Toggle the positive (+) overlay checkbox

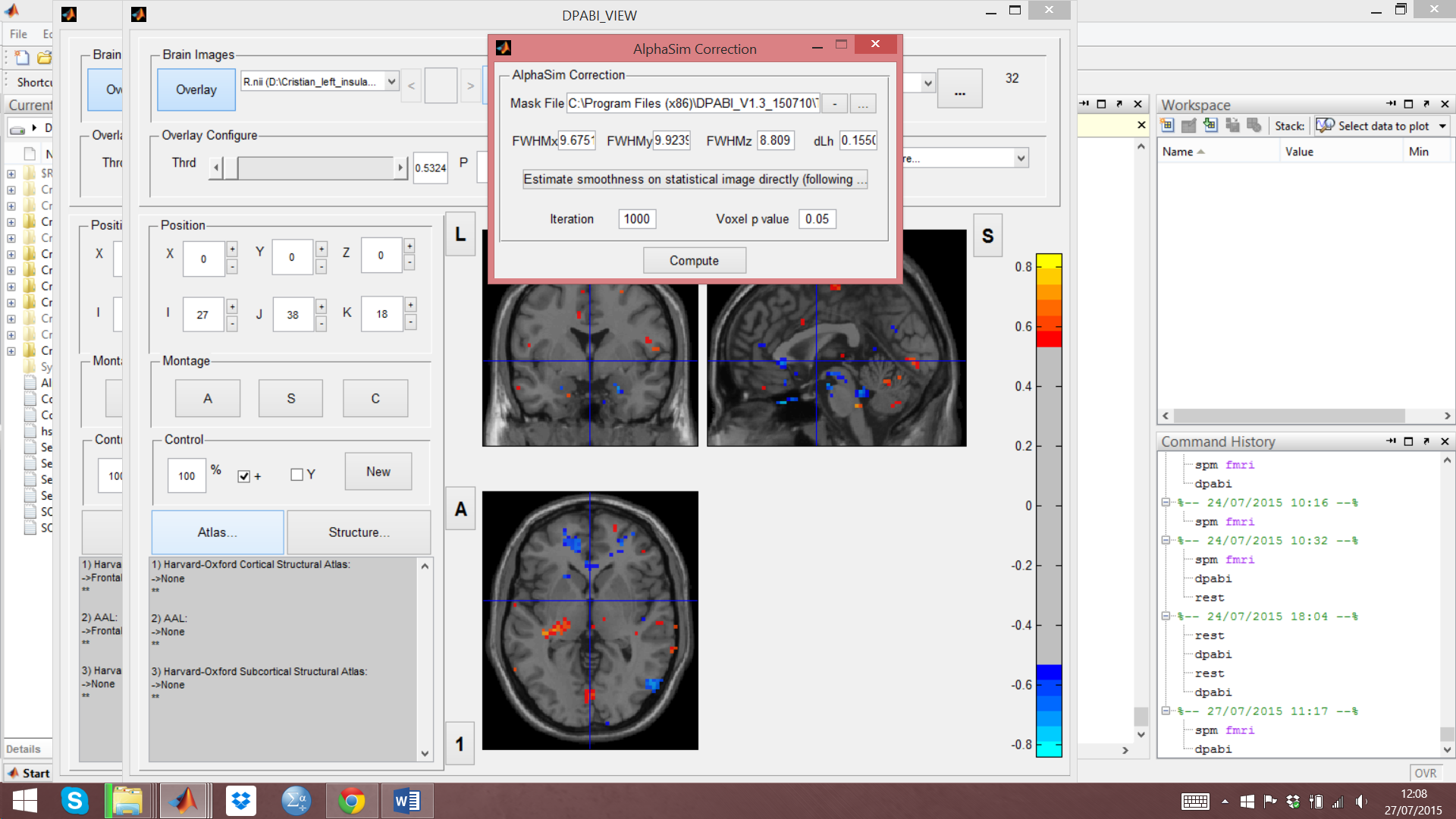tap(243, 476)
